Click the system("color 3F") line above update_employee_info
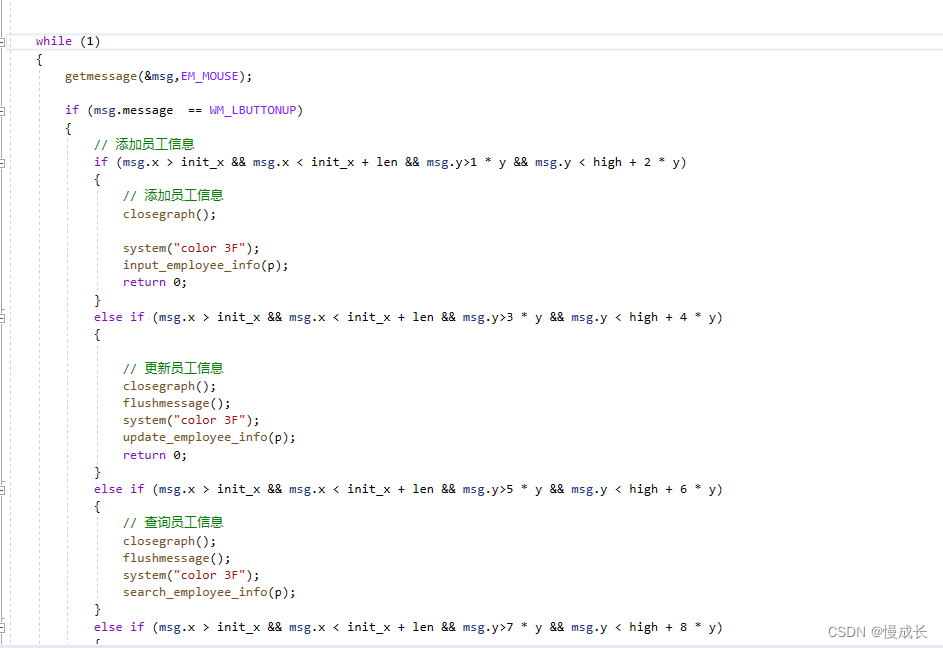This screenshot has height=648, width=943. pyautogui.click(x=191, y=420)
